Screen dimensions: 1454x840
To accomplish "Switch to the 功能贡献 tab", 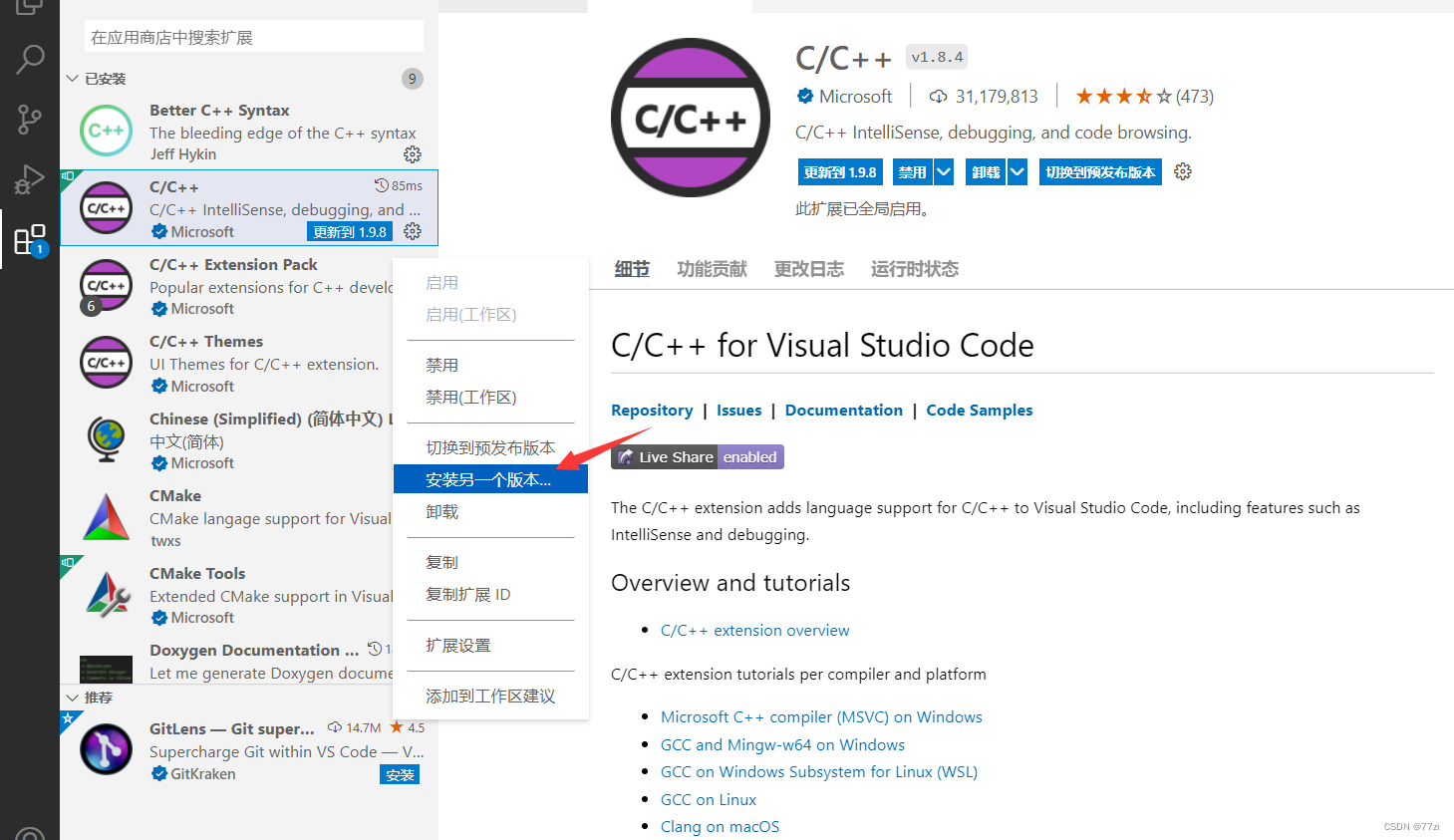I will pos(712,269).
